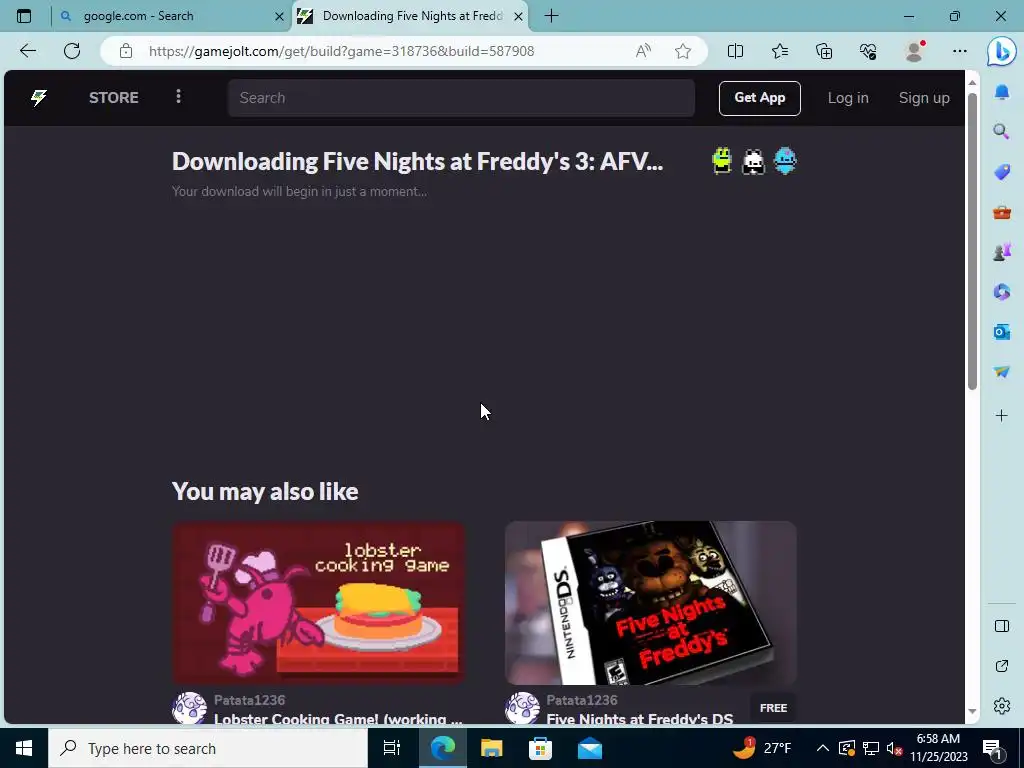Open the Lobster Cooking Game title link
This screenshot has height=768, width=1024.
338,718
